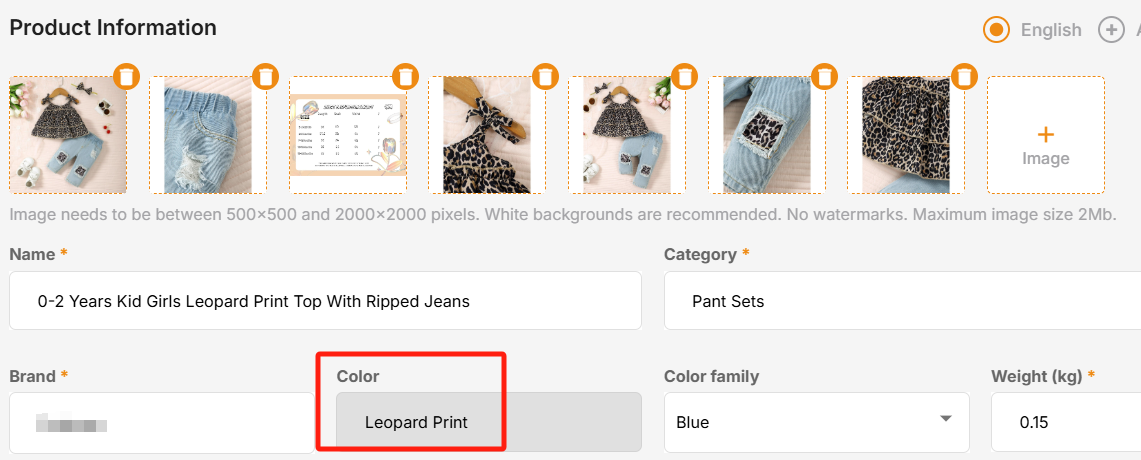Delete the leopard patch jeans image
Viewport: 1141px width, 460px height.
tap(824, 76)
